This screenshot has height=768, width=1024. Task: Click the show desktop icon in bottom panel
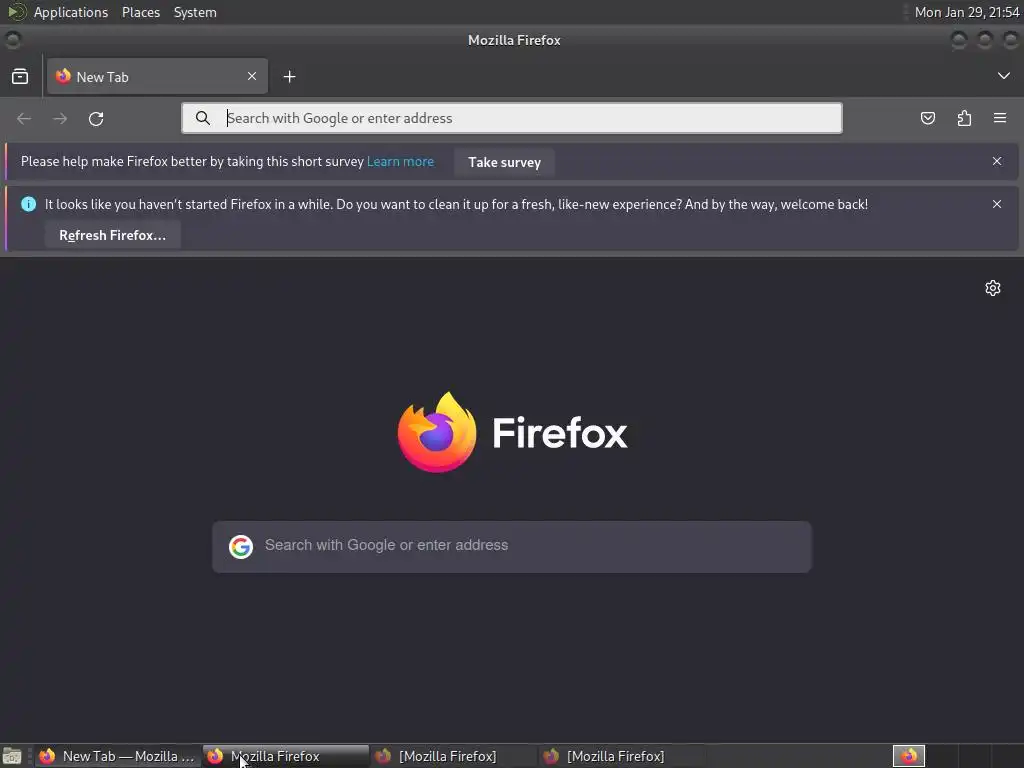12,756
